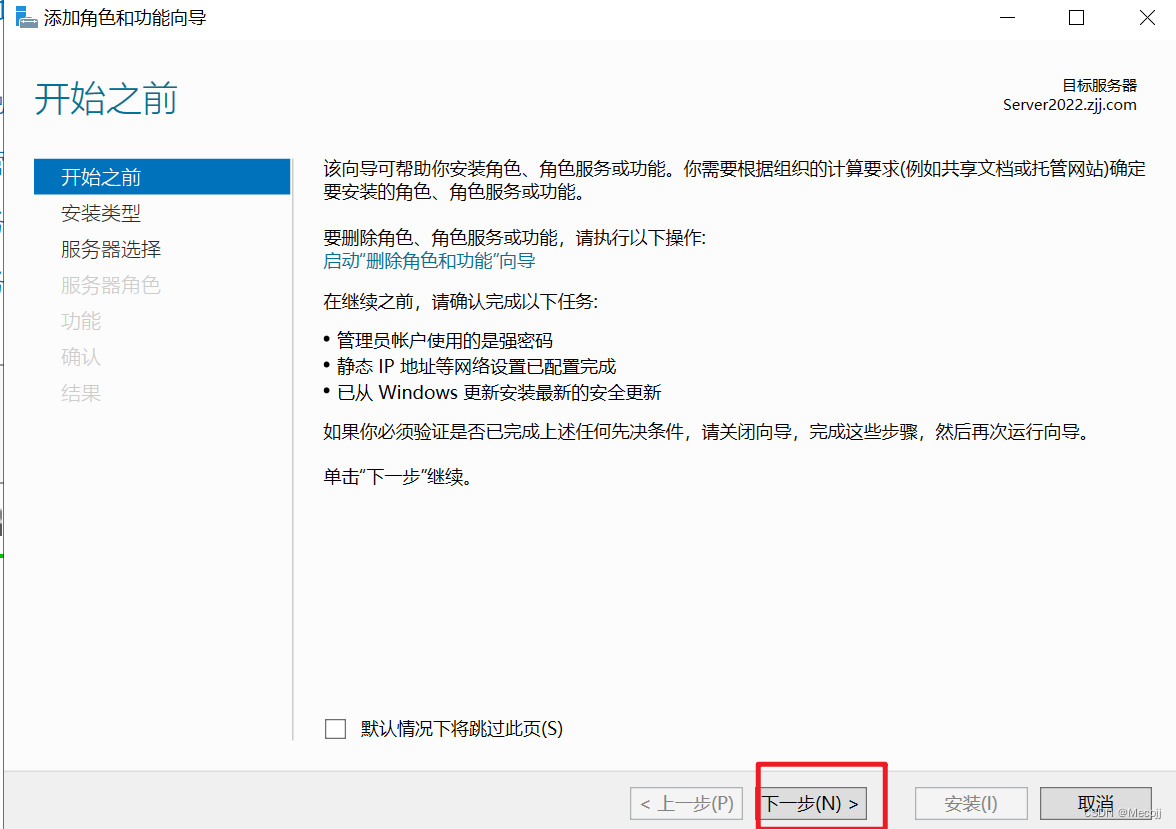Click the large 开始之前 page heading
This screenshot has height=829, width=1176.
[x=106, y=99]
